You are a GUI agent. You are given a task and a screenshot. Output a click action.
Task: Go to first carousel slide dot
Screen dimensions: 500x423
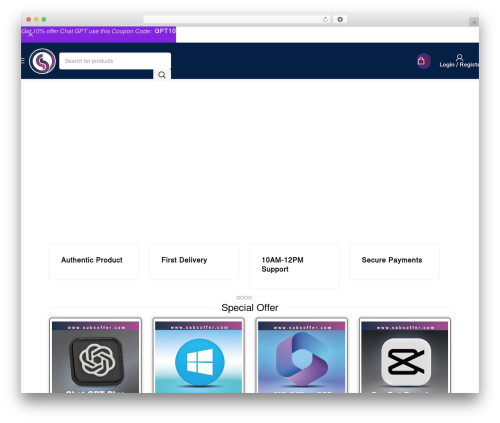pyautogui.click(x=238, y=298)
